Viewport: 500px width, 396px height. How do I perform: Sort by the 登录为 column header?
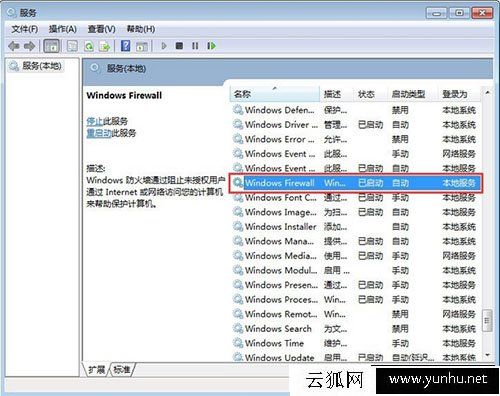click(459, 94)
